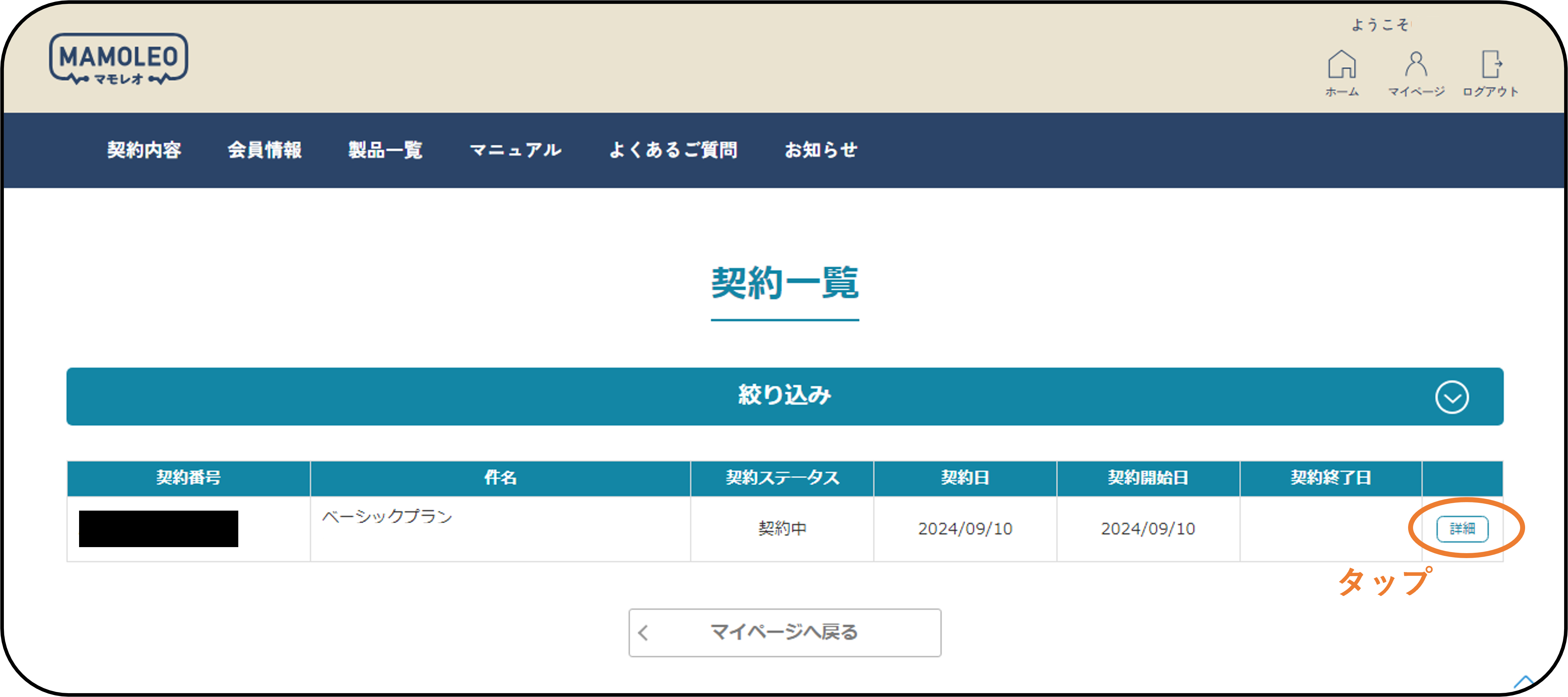Click the MAMOLEO logo
The width and height of the screenshot is (1568, 697).
coord(119,59)
